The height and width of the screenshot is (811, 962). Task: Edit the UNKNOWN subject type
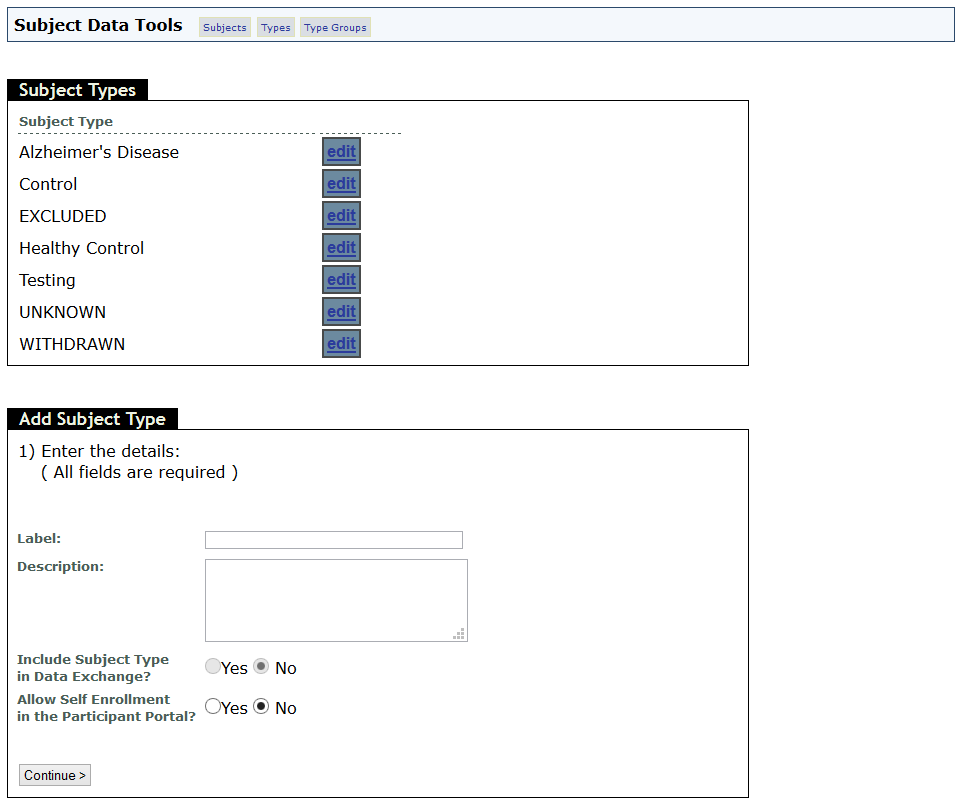(341, 311)
